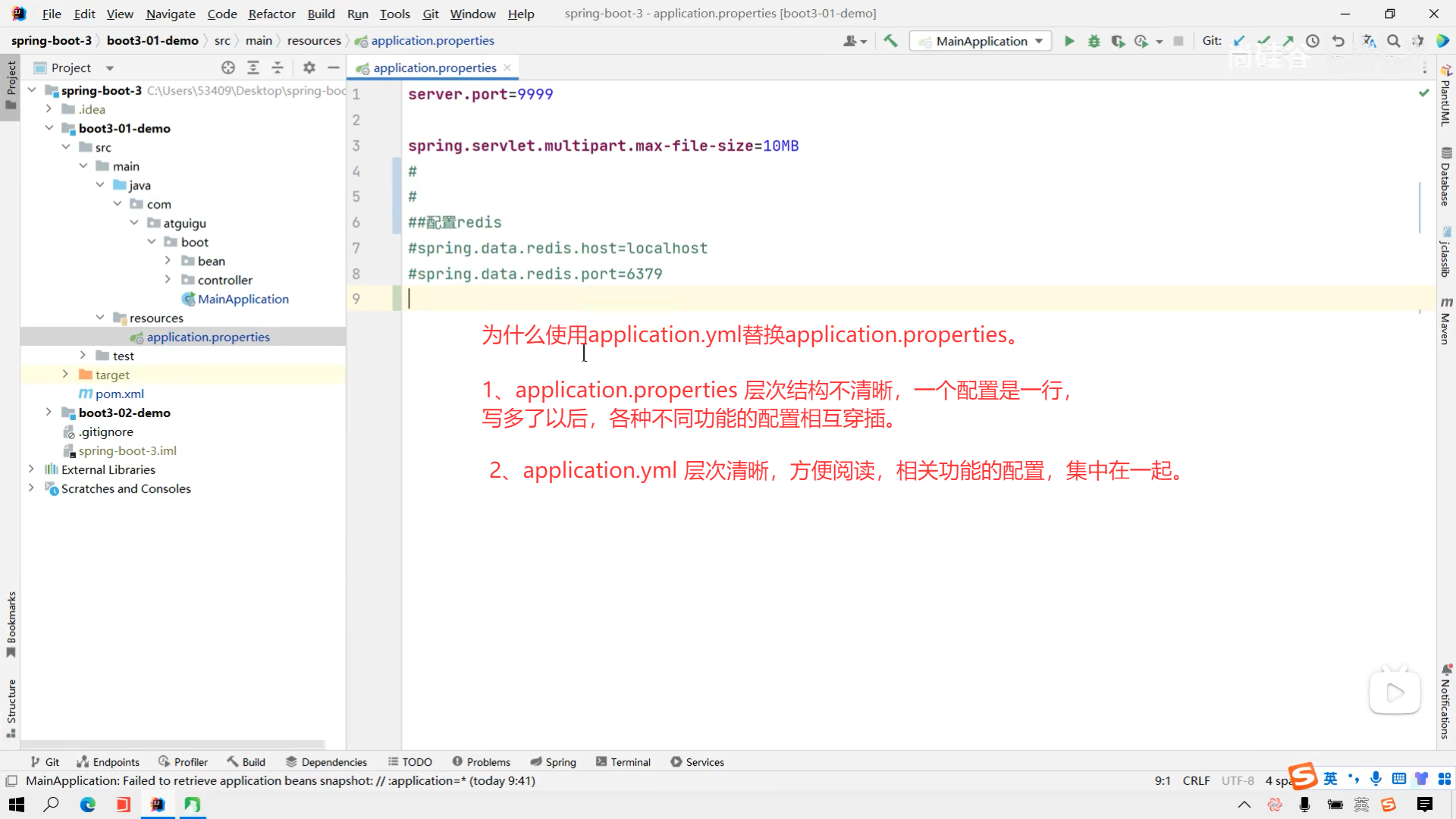The width and height of the screenshot is (1456, 819).
Task: Click Git update project arrow
Action: tap(1239, 41)
